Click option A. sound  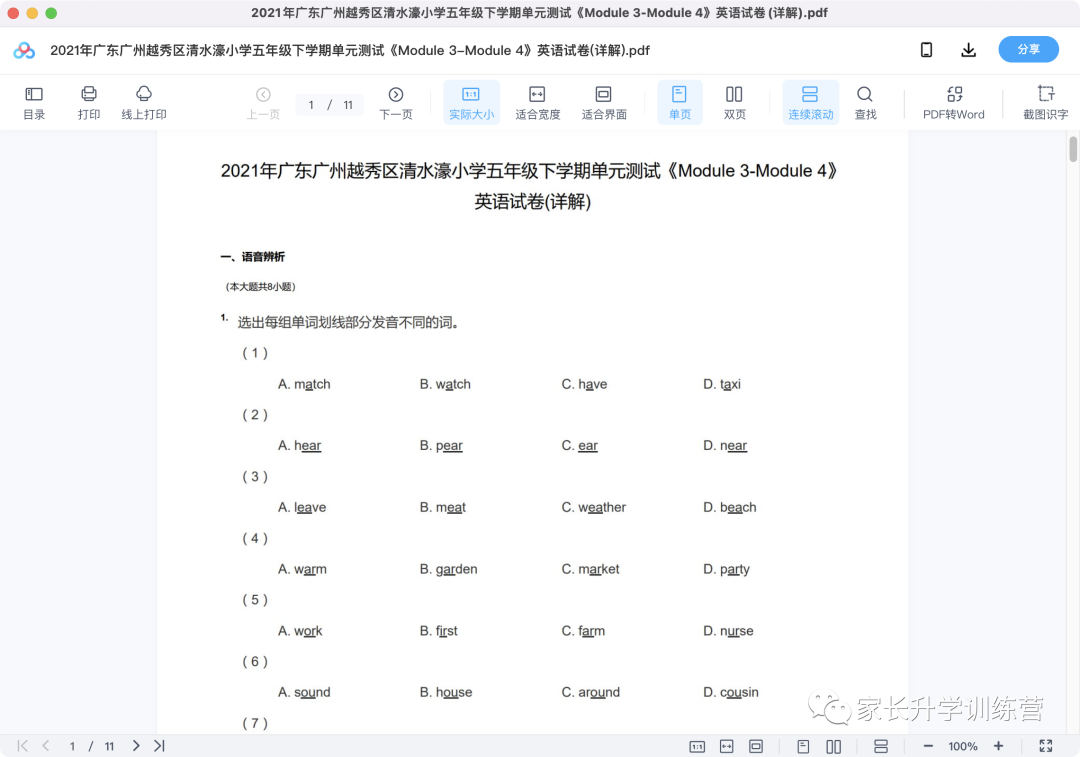[x=304, y=692]
